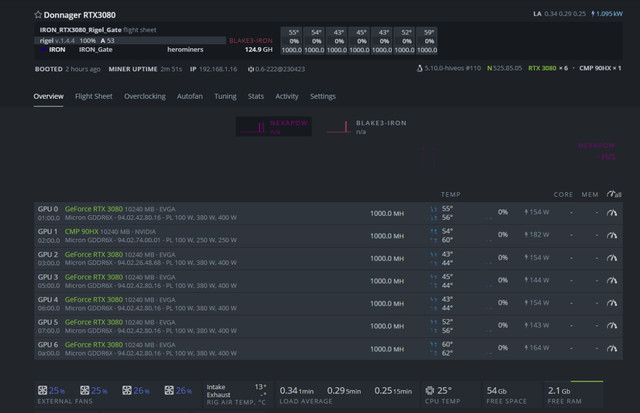Click the 59° GPU temperature tile in header

(x=427, y=41)
